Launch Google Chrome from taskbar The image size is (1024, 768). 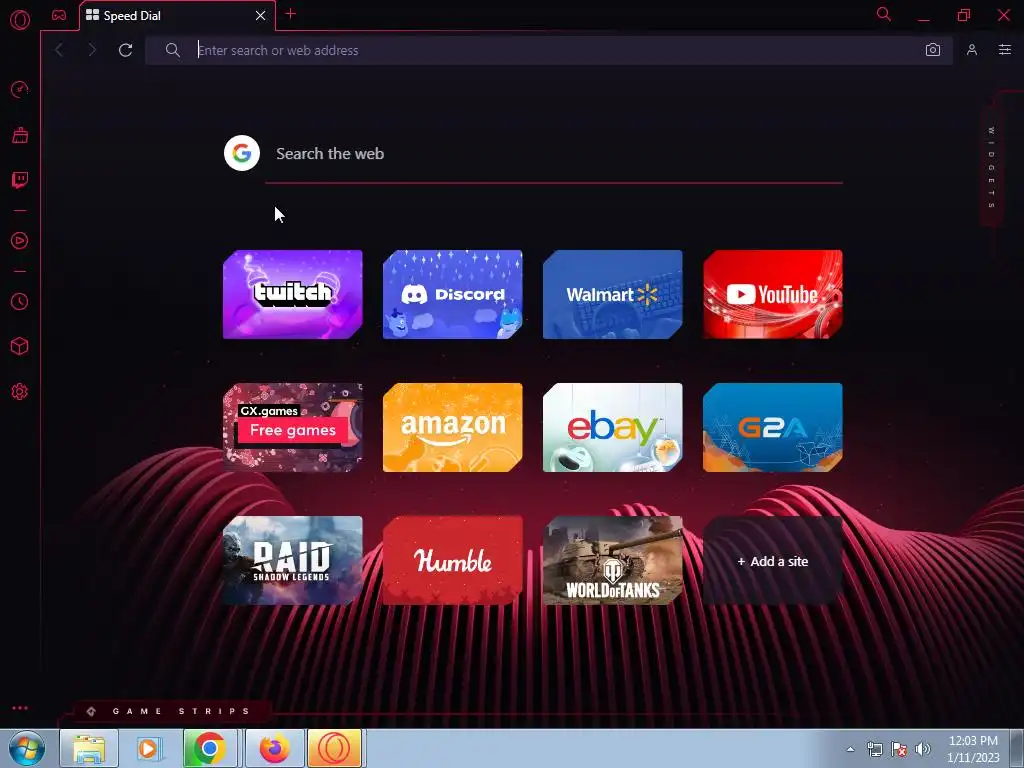pyautogui.click(x=210, y=748)
